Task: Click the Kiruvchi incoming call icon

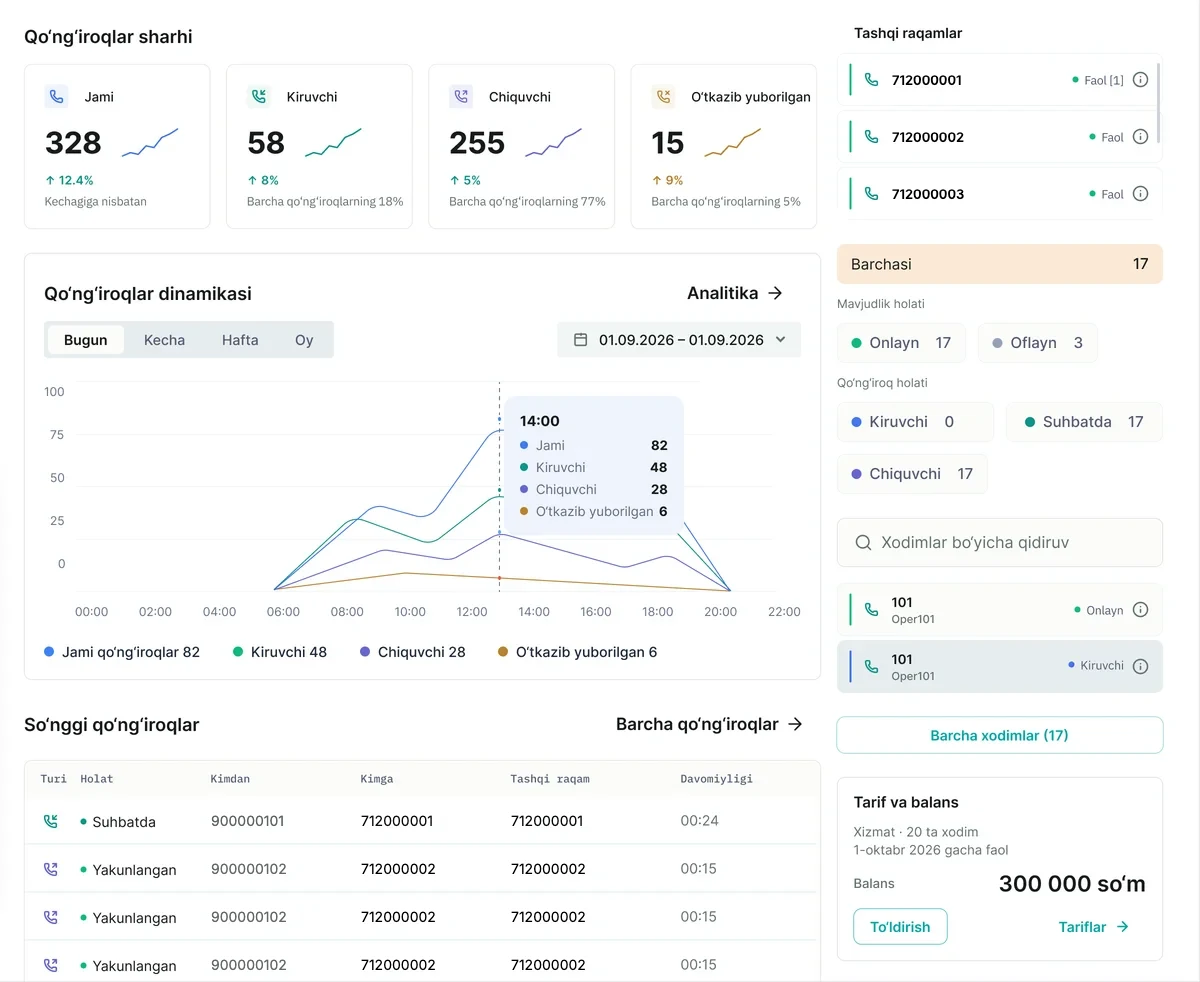Action: [259, 97]
